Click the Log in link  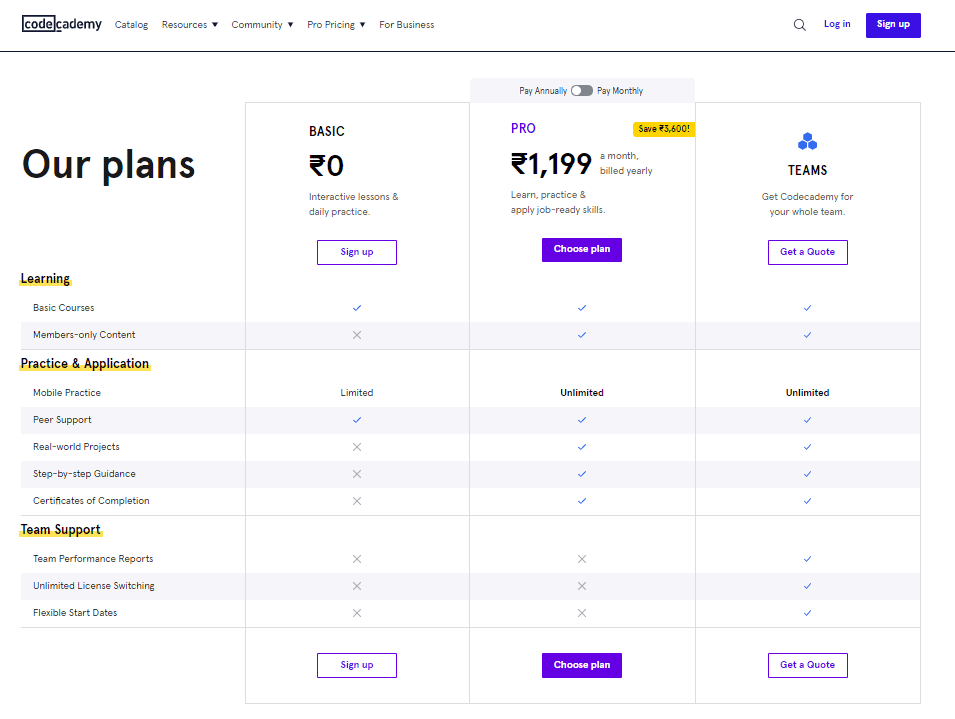pyautogui.click(x=837, y=24)
